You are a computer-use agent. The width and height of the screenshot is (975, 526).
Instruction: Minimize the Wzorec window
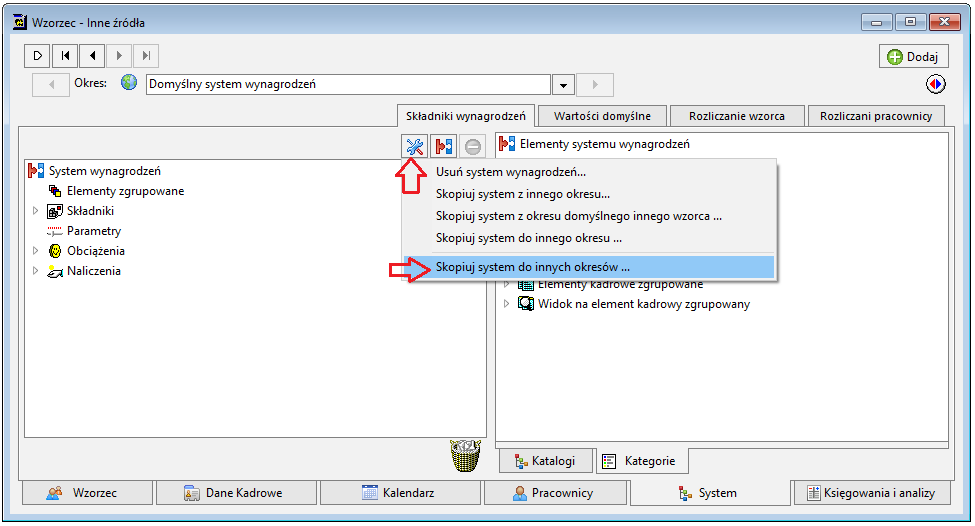coord(877,22)
